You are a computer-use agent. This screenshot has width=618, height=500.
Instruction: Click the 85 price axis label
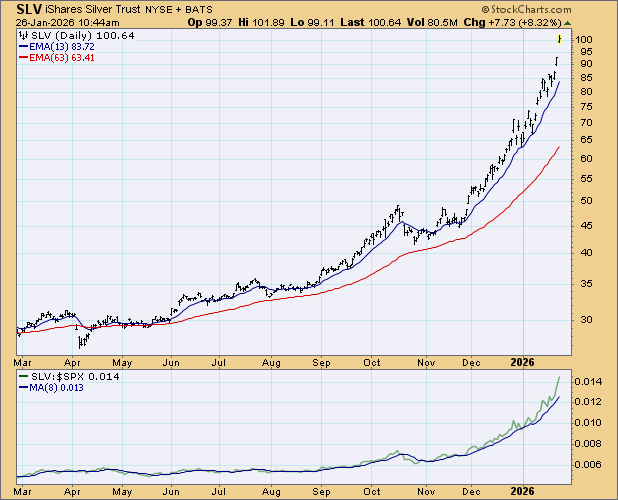click(586, 78)
